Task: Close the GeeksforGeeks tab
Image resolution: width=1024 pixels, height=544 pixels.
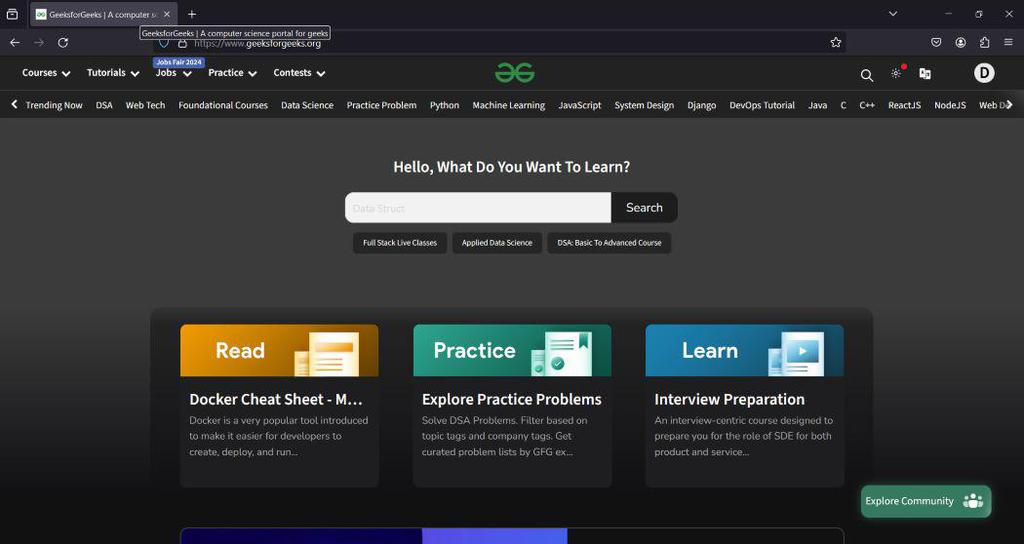Action: pyautogui.click(x=167, y=14)
